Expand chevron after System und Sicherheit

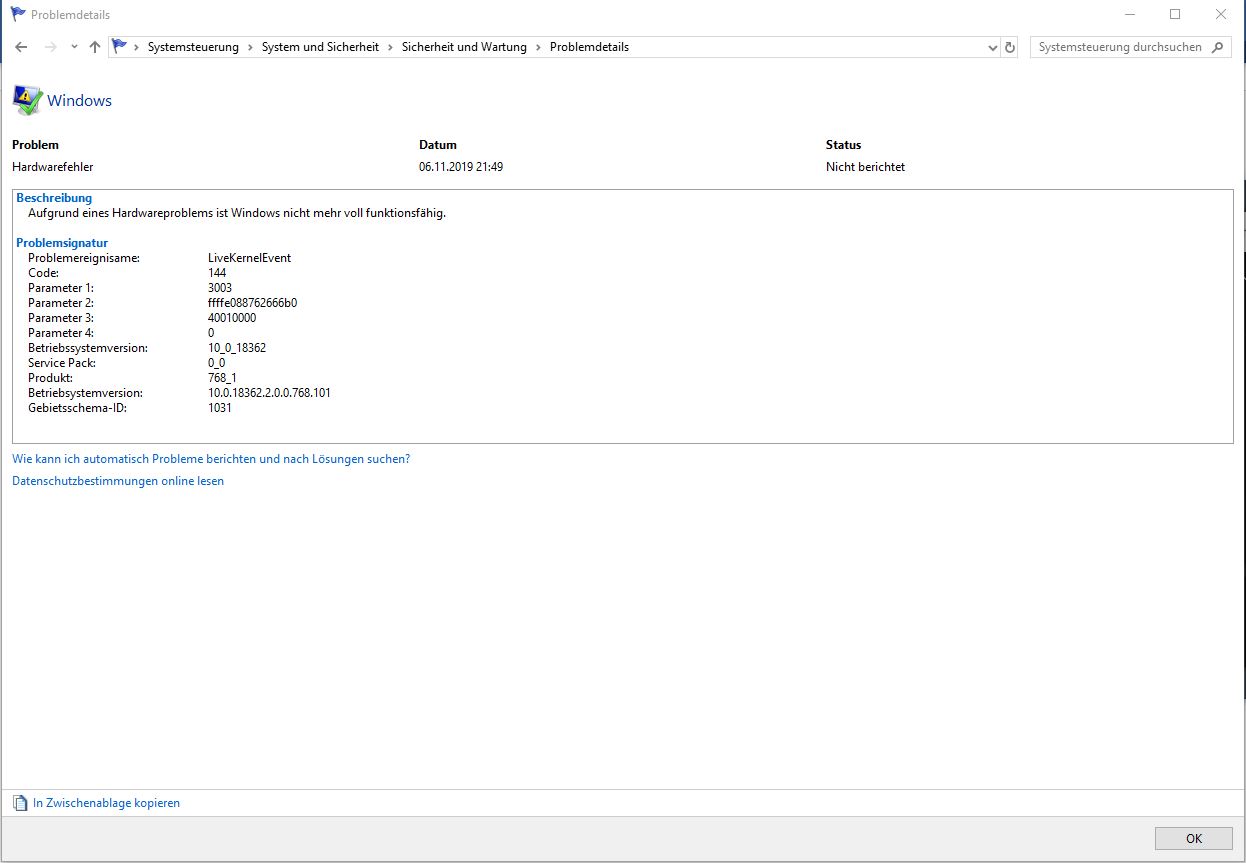pyautogui.click(x=390, y=47)
